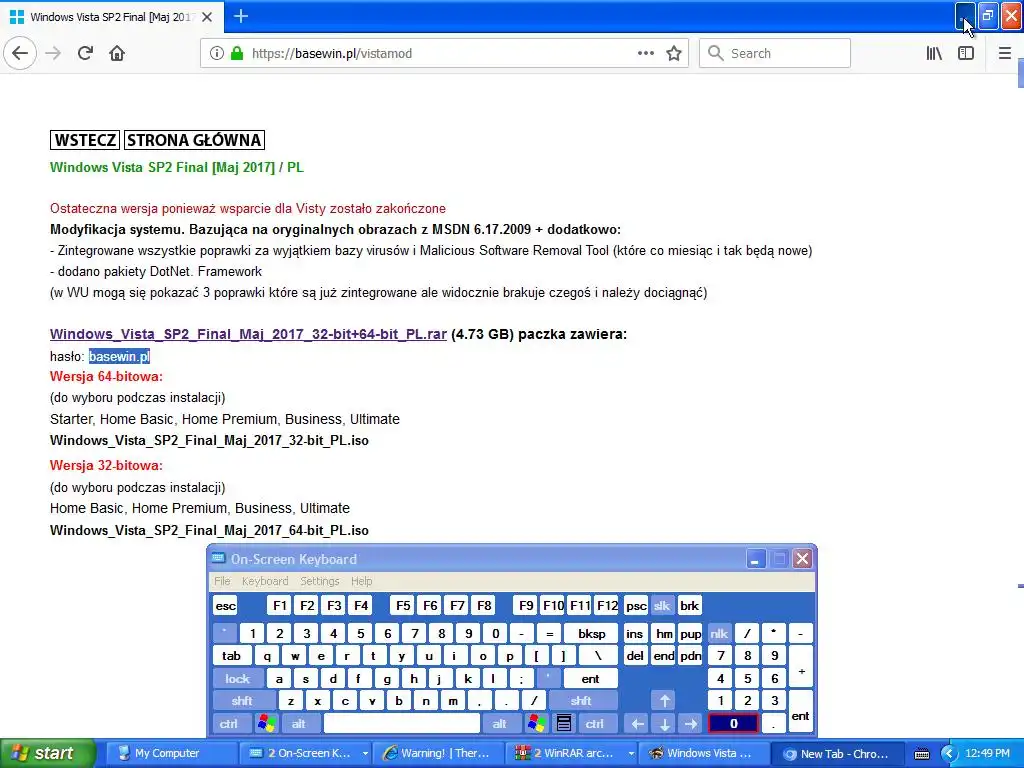Open Keyboard menu in On-Screen Keyboard

(x=264, y=581)
